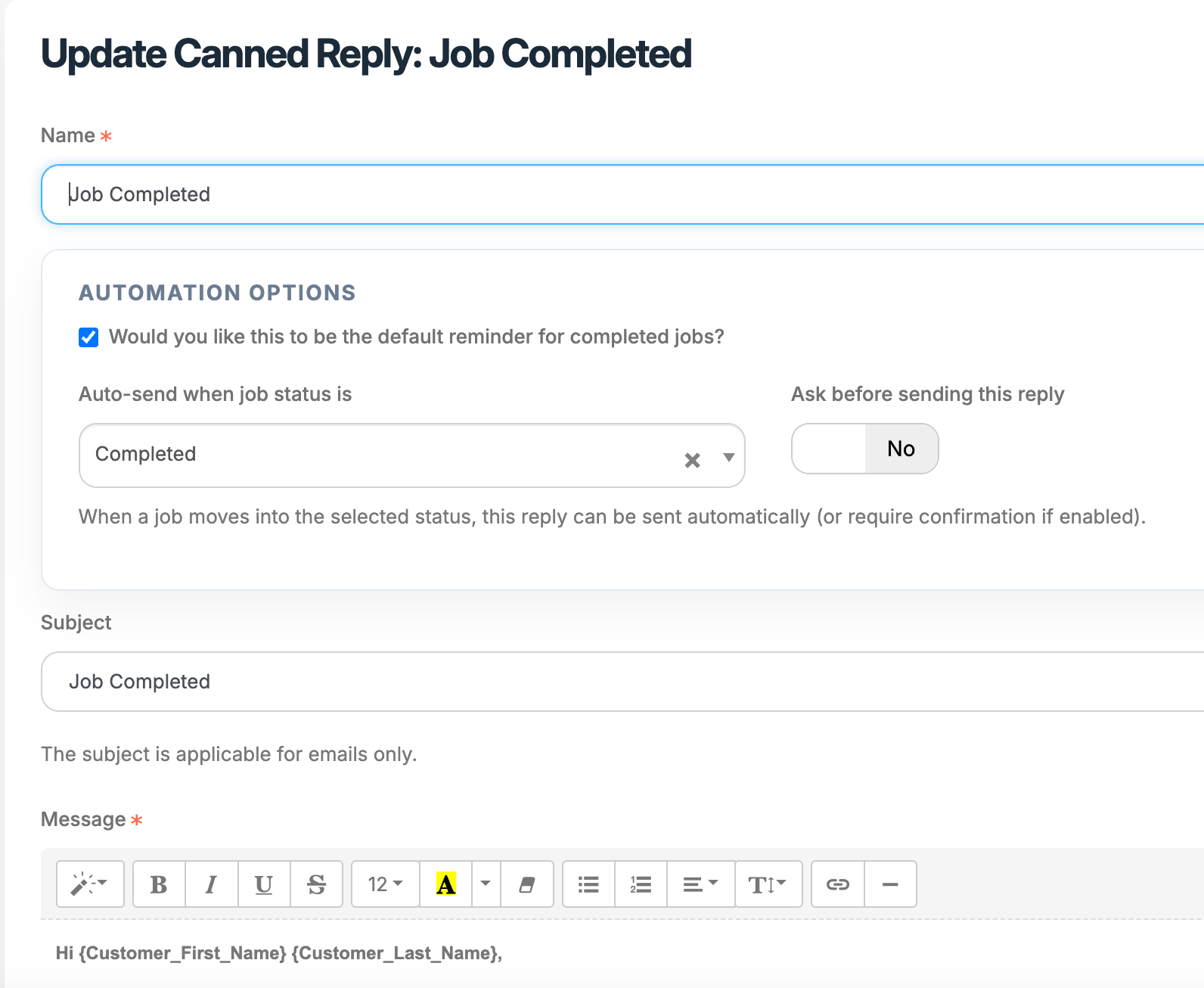Click the eraser remove-format icon

coord(527,884)
